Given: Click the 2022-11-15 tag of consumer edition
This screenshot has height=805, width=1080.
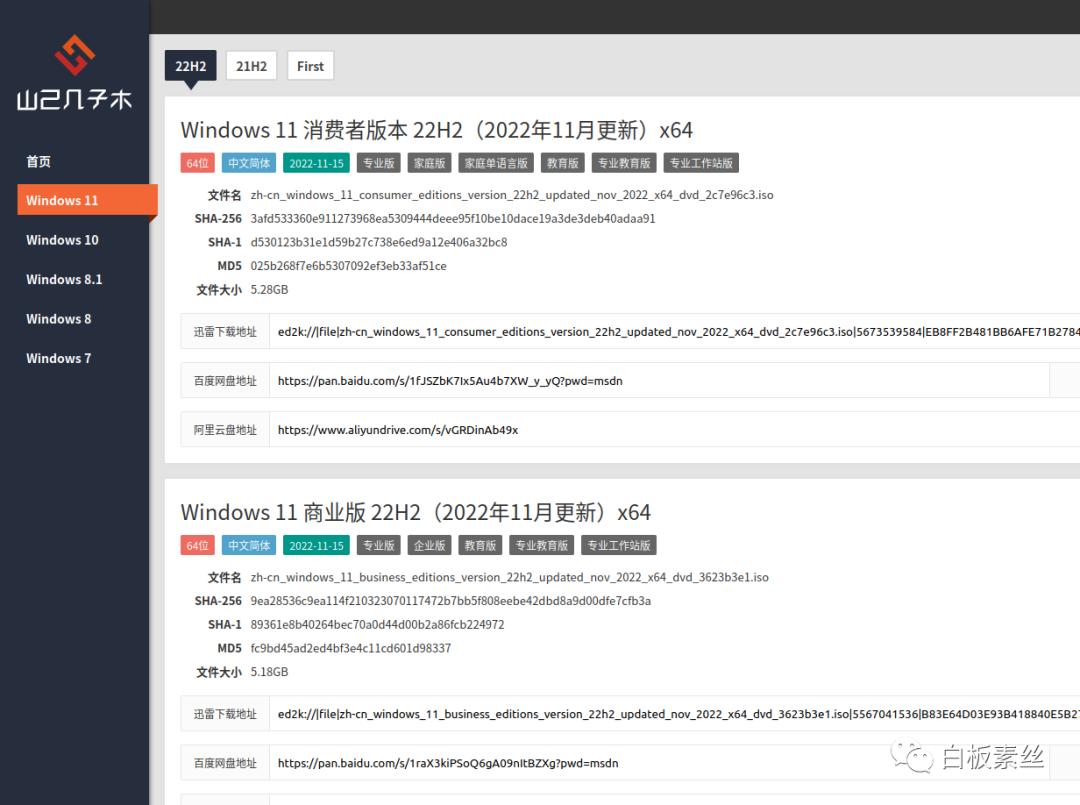Looking at the screenshot, I should 316,163.
